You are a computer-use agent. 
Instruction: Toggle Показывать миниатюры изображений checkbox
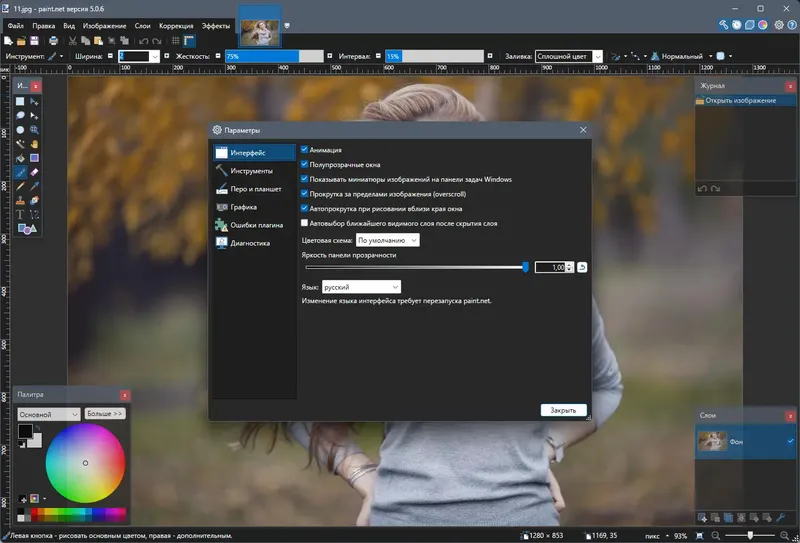[x=305, y=179]
